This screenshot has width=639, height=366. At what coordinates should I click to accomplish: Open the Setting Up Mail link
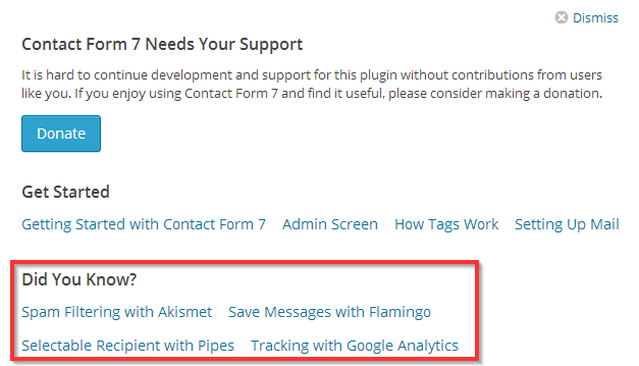pyautogui.click(x=566, y=225)
